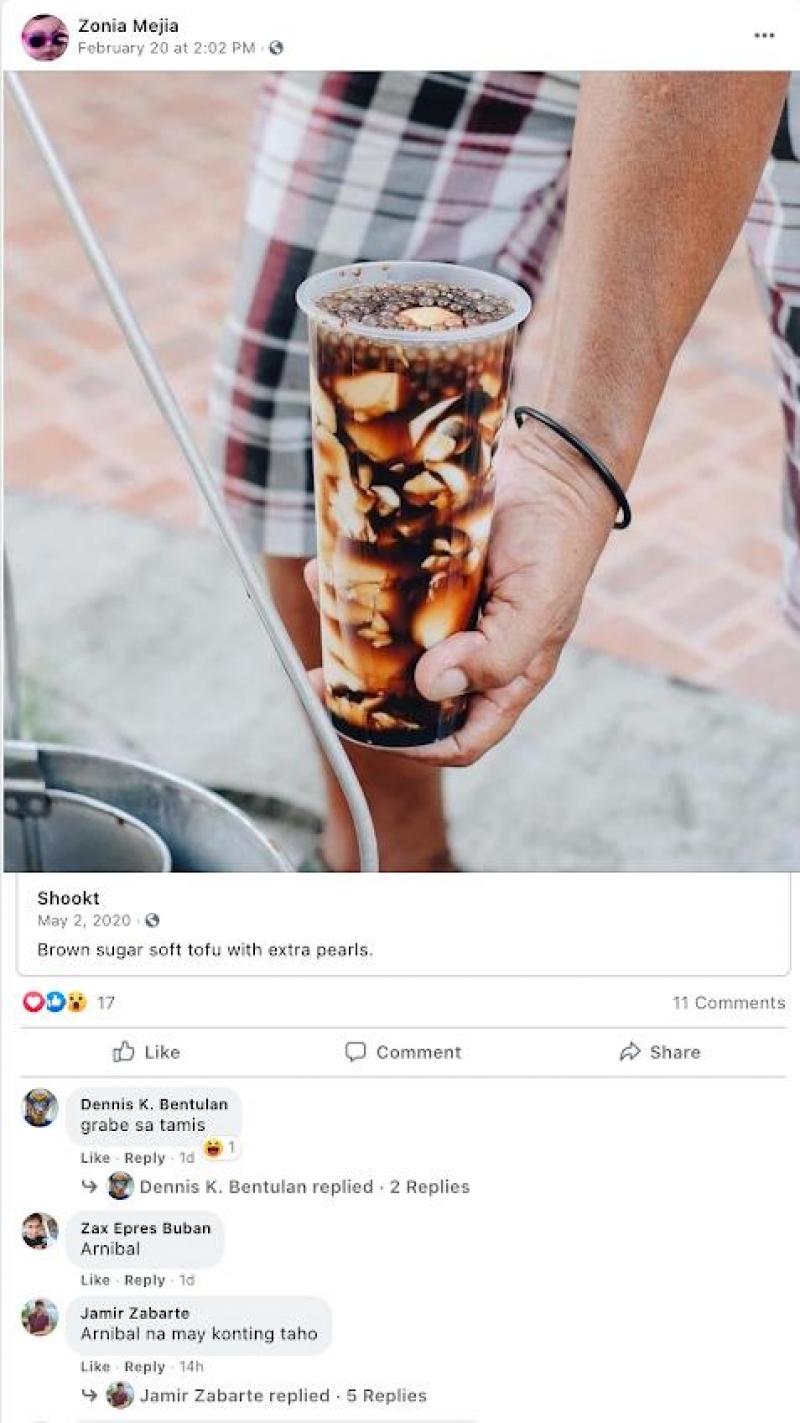Open the 11 Comments link

[728, 1002]
